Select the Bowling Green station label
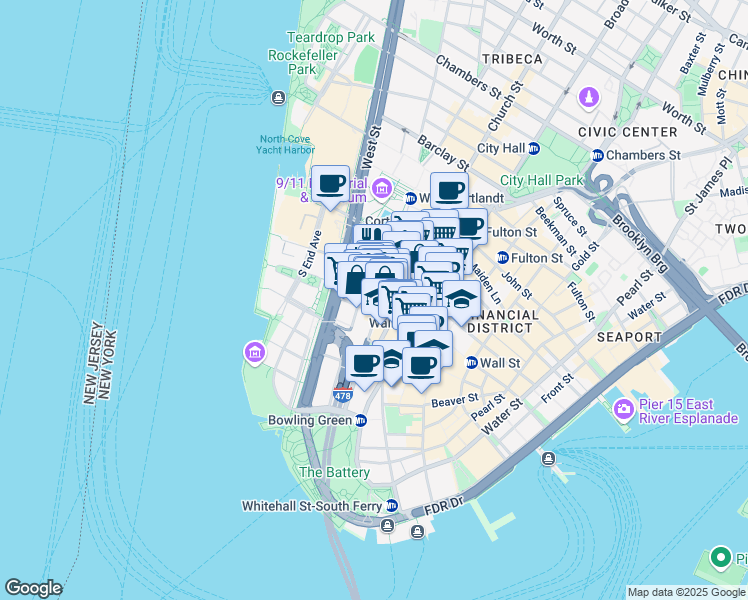The width and height of the screenshot is (748, 600). tap(310, 420)
